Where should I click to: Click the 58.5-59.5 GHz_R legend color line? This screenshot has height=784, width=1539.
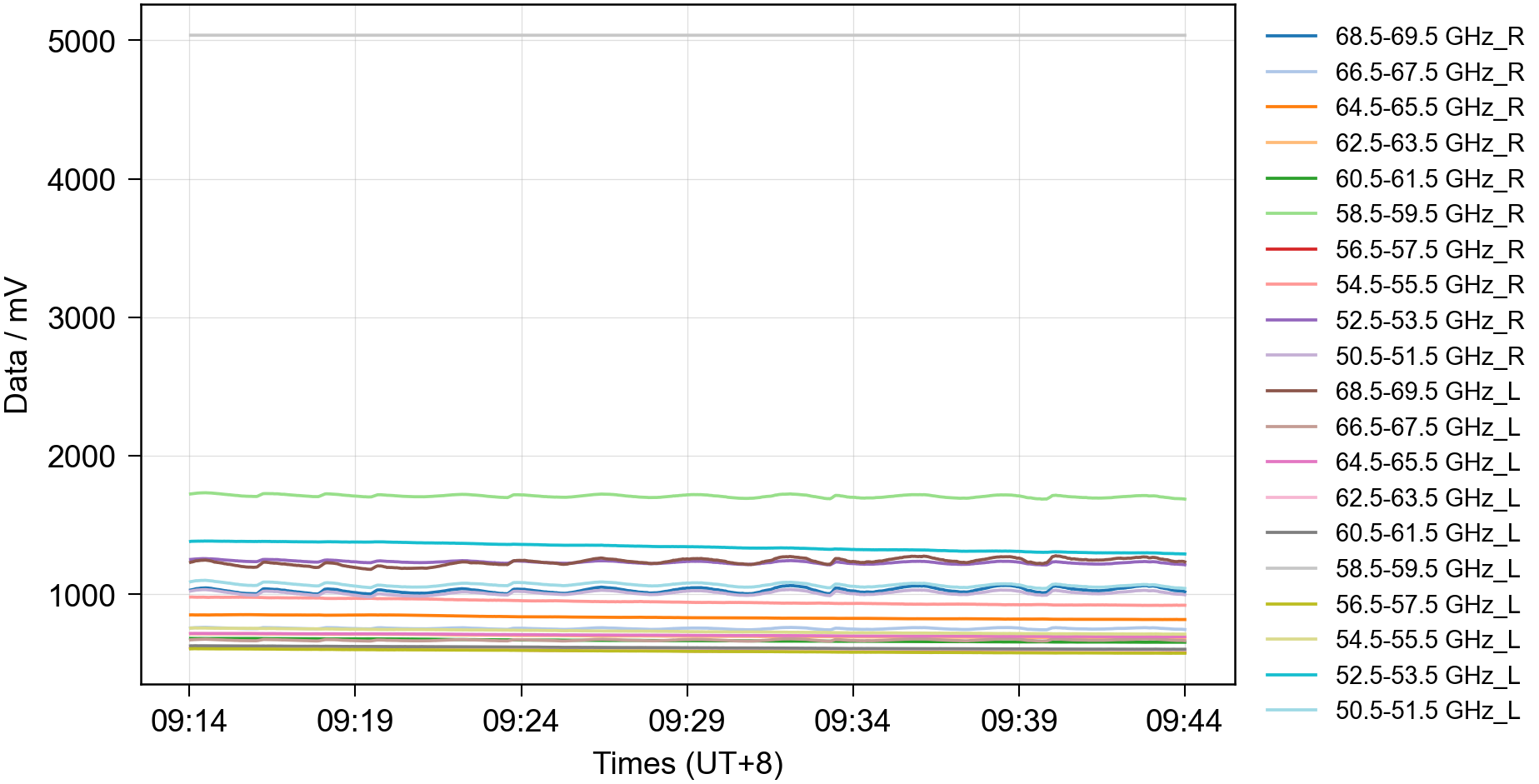click(1291, 214)
